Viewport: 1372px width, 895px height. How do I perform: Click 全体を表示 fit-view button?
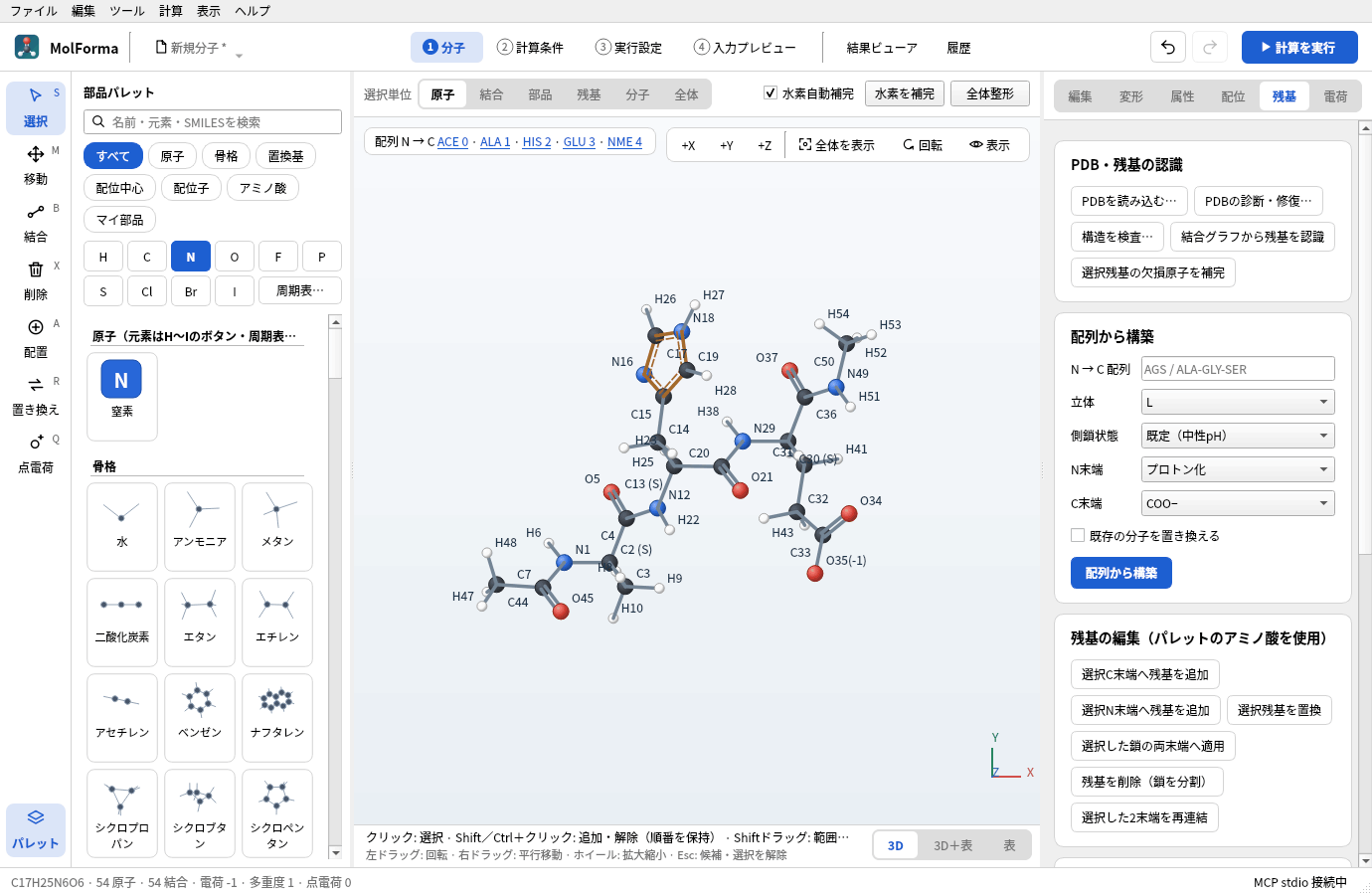point(836,145)
